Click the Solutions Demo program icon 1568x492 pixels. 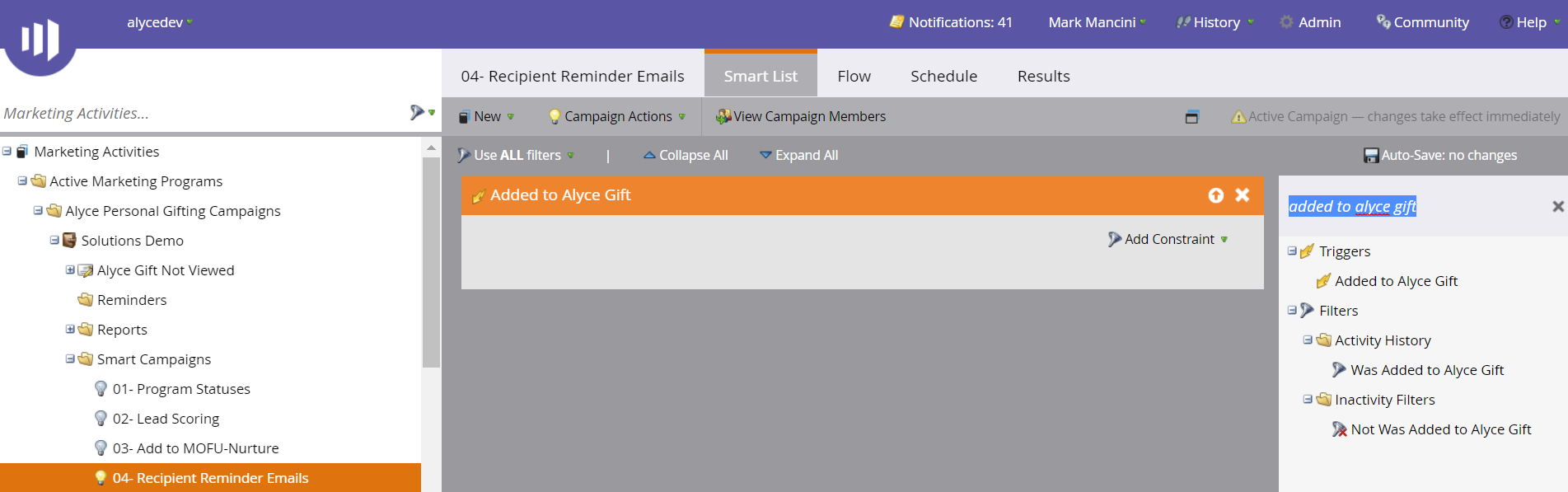point(70,241)
